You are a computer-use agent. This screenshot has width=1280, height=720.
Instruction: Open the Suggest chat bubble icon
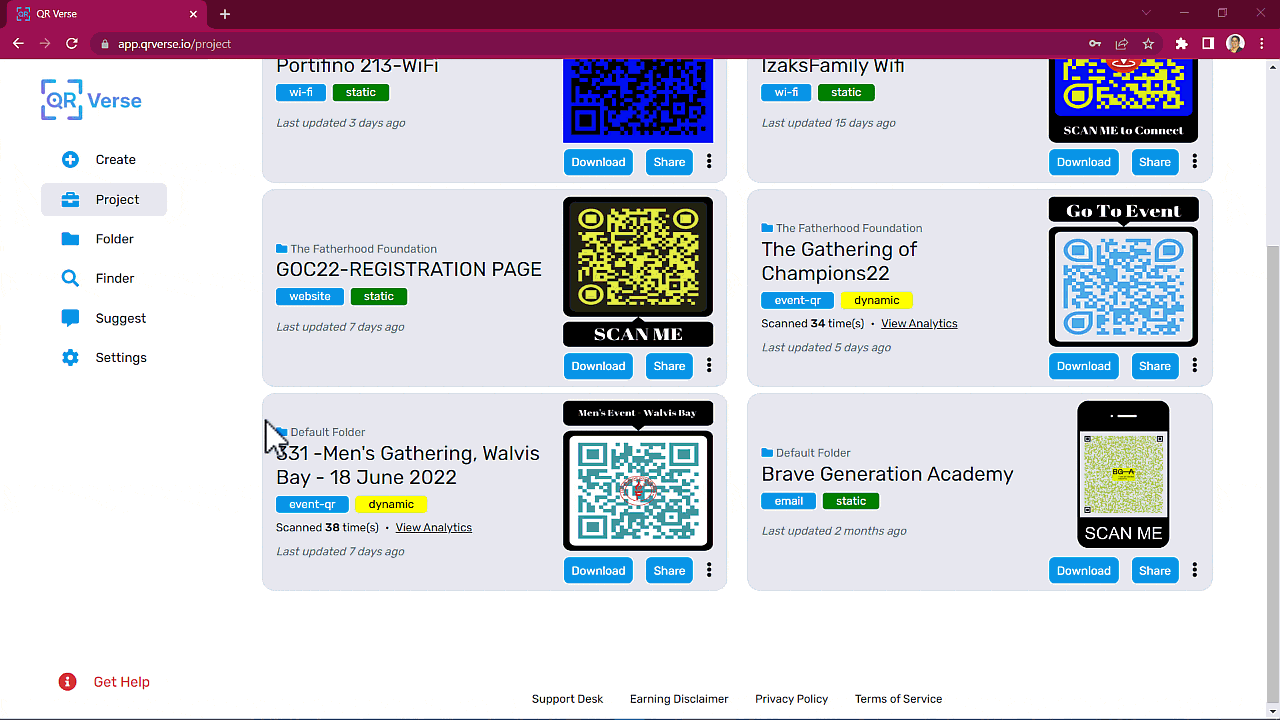click(70, 318)
